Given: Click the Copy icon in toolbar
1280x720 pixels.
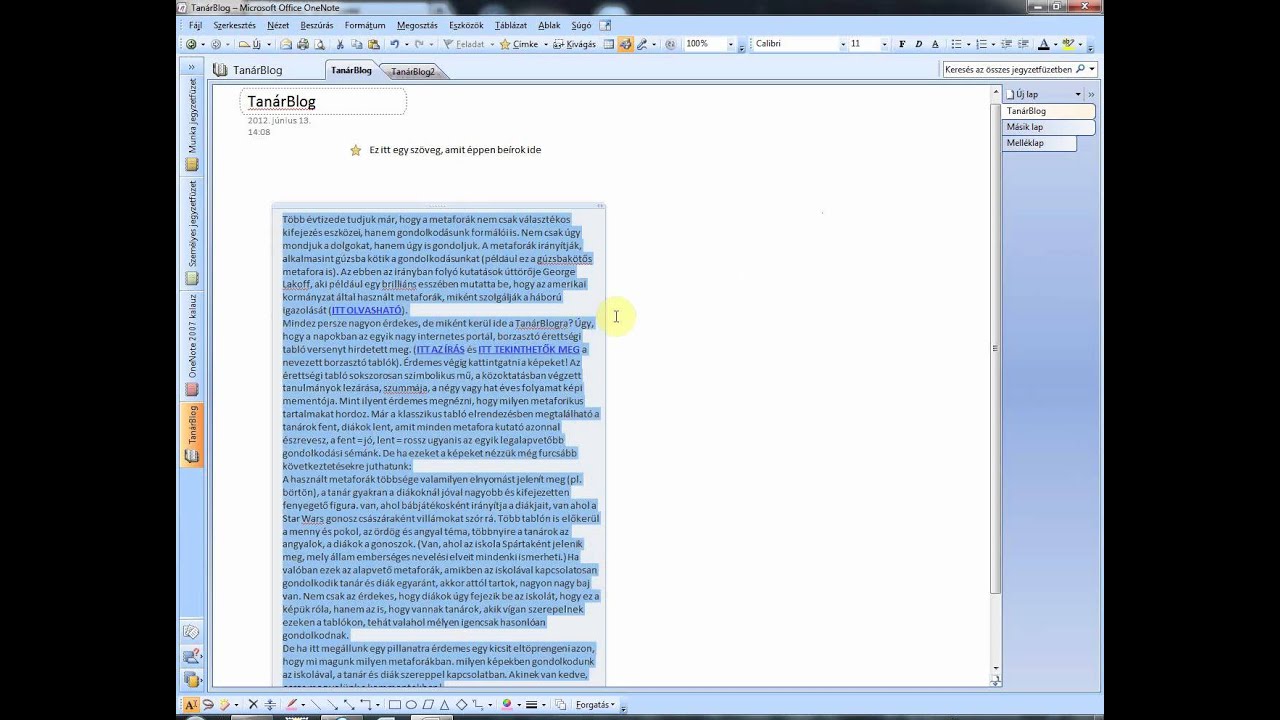Looking at the screenshot, I should click(357, 44).
